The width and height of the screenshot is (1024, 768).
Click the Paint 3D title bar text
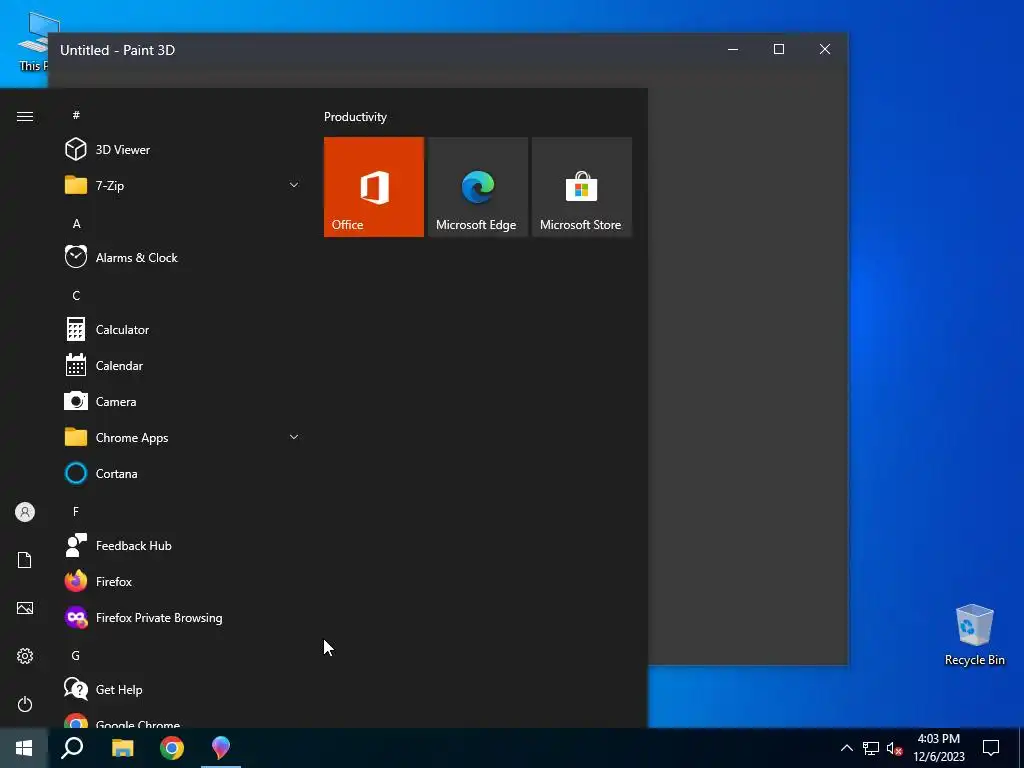(118, 50)
